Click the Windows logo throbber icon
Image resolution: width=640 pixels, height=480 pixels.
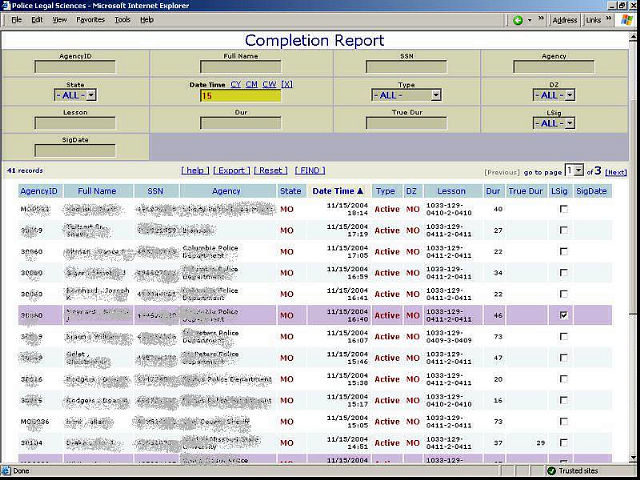(626, 19)
